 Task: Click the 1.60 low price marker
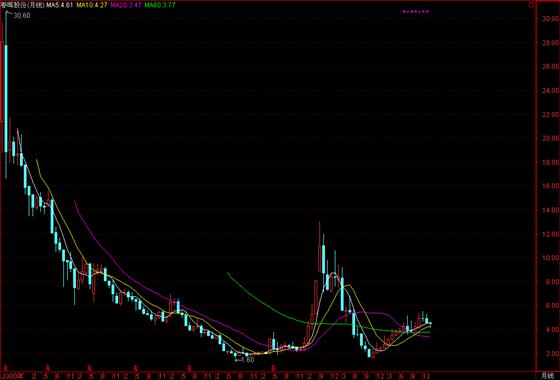tap(245, 360)
